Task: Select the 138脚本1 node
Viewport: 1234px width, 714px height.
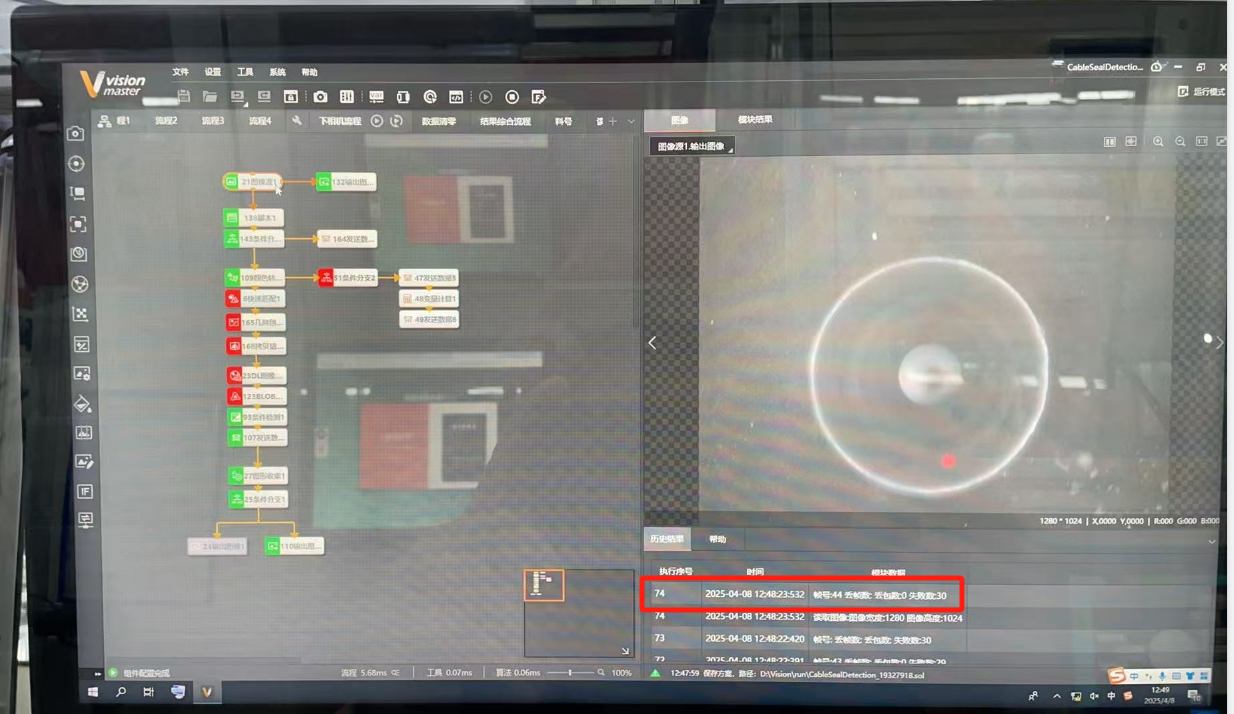Action: pos(254,217)
